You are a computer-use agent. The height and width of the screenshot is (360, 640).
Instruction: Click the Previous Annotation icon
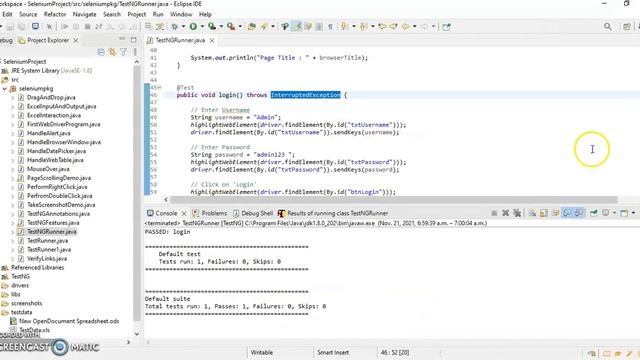(363, 27)
